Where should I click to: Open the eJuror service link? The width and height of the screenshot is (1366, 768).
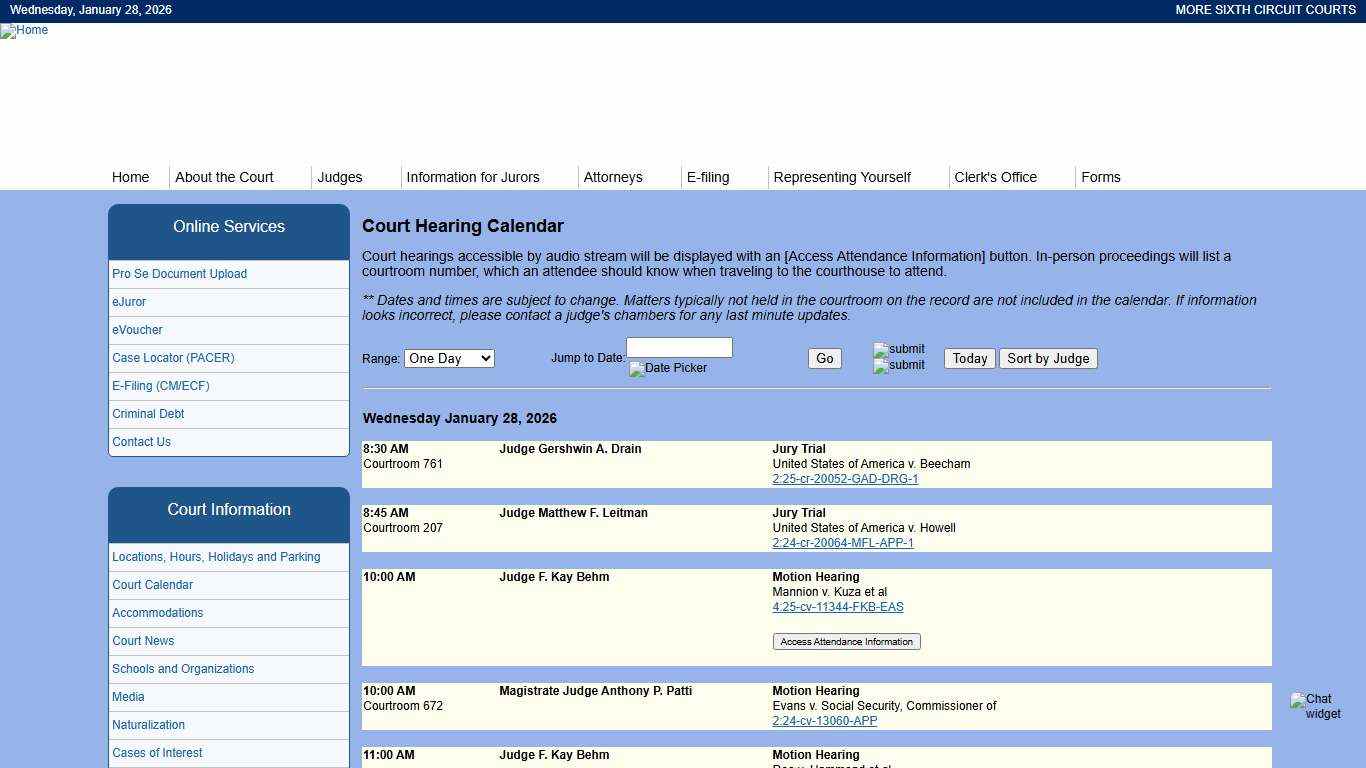pos(129,302)
